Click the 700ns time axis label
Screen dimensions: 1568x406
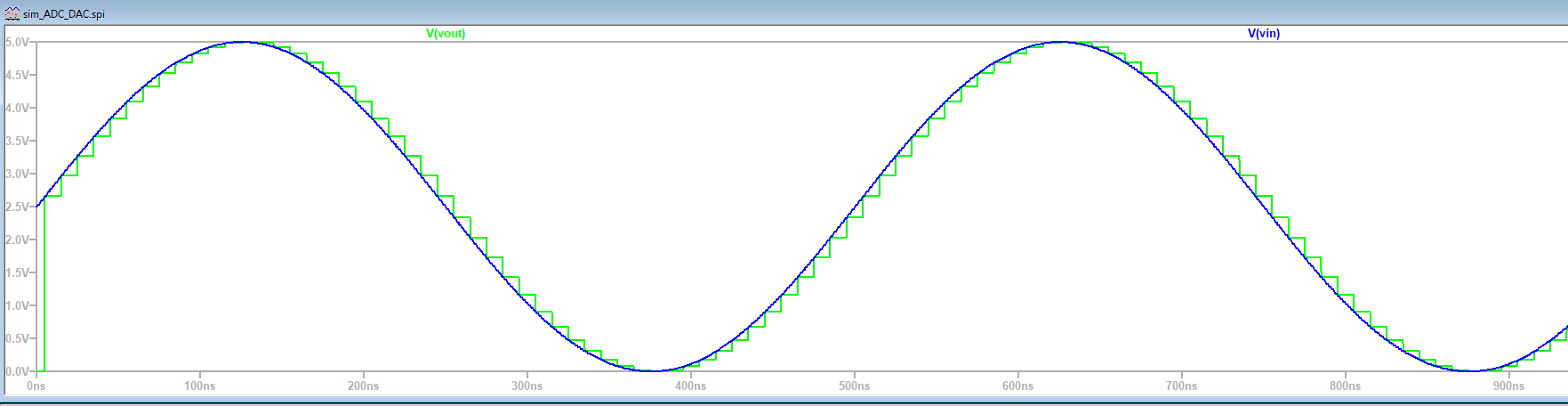pos(1182,386)
